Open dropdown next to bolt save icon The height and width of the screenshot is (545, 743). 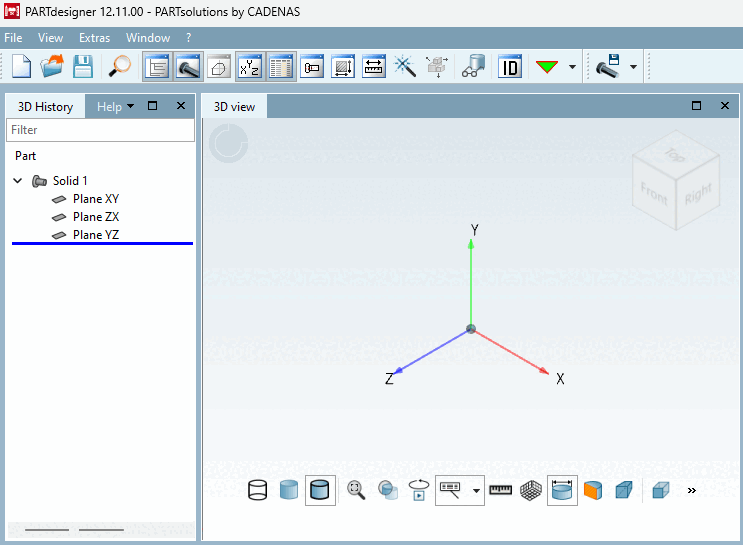(x=634, y=67)
